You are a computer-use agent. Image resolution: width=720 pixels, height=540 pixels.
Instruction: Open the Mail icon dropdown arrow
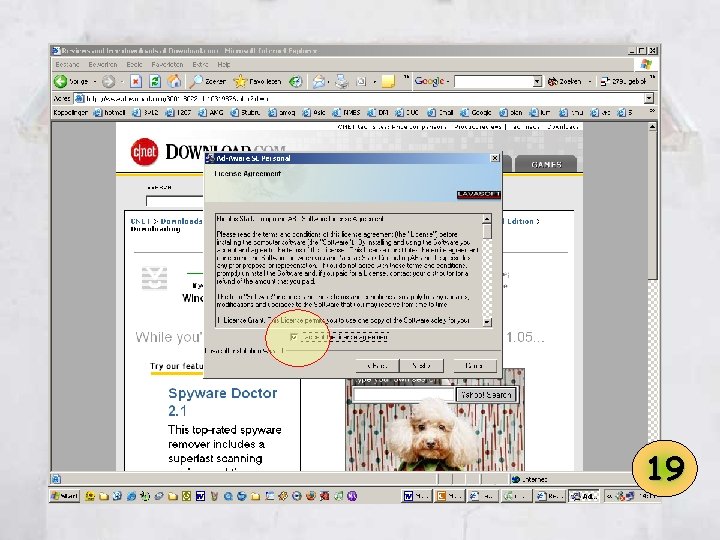[x=329, y=82]
